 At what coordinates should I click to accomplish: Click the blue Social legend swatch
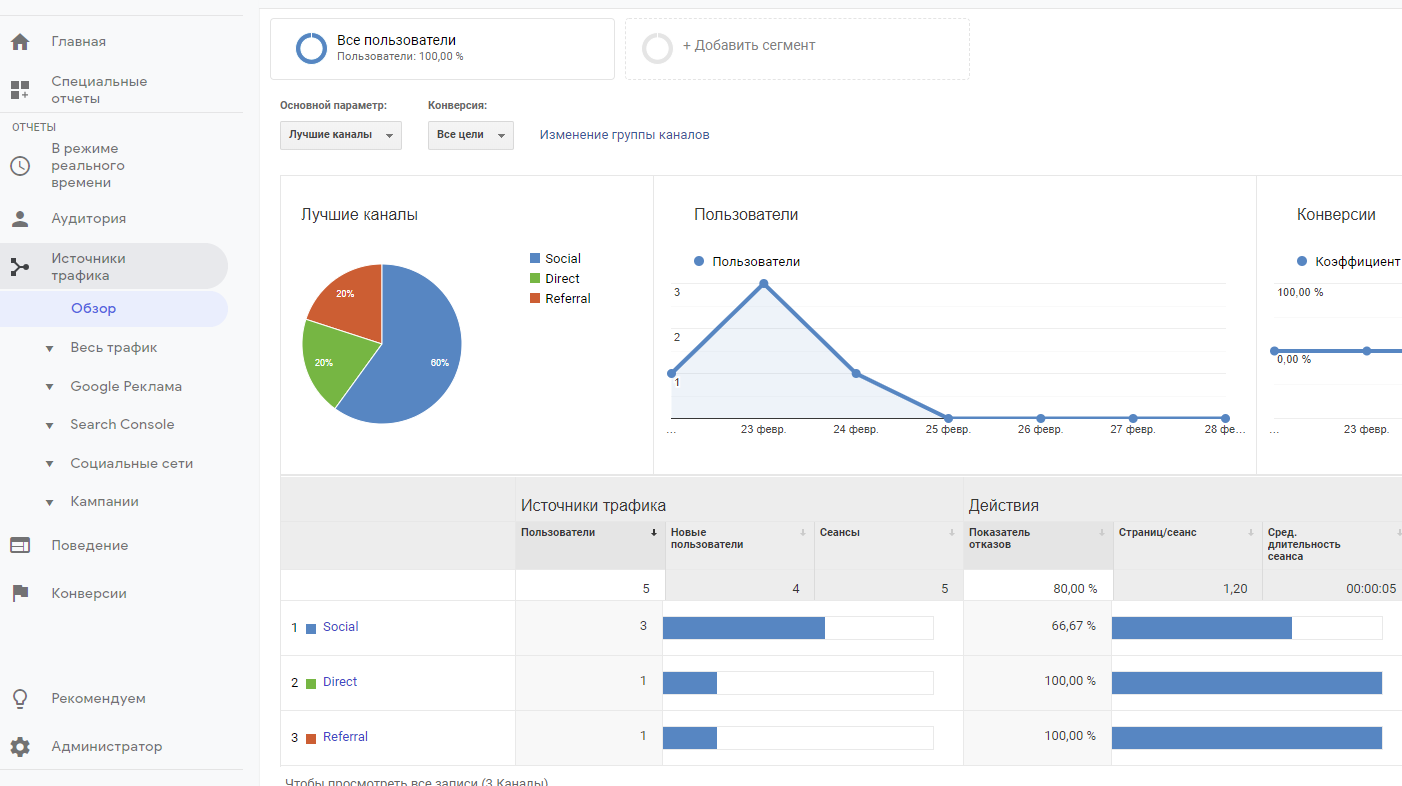535,259
